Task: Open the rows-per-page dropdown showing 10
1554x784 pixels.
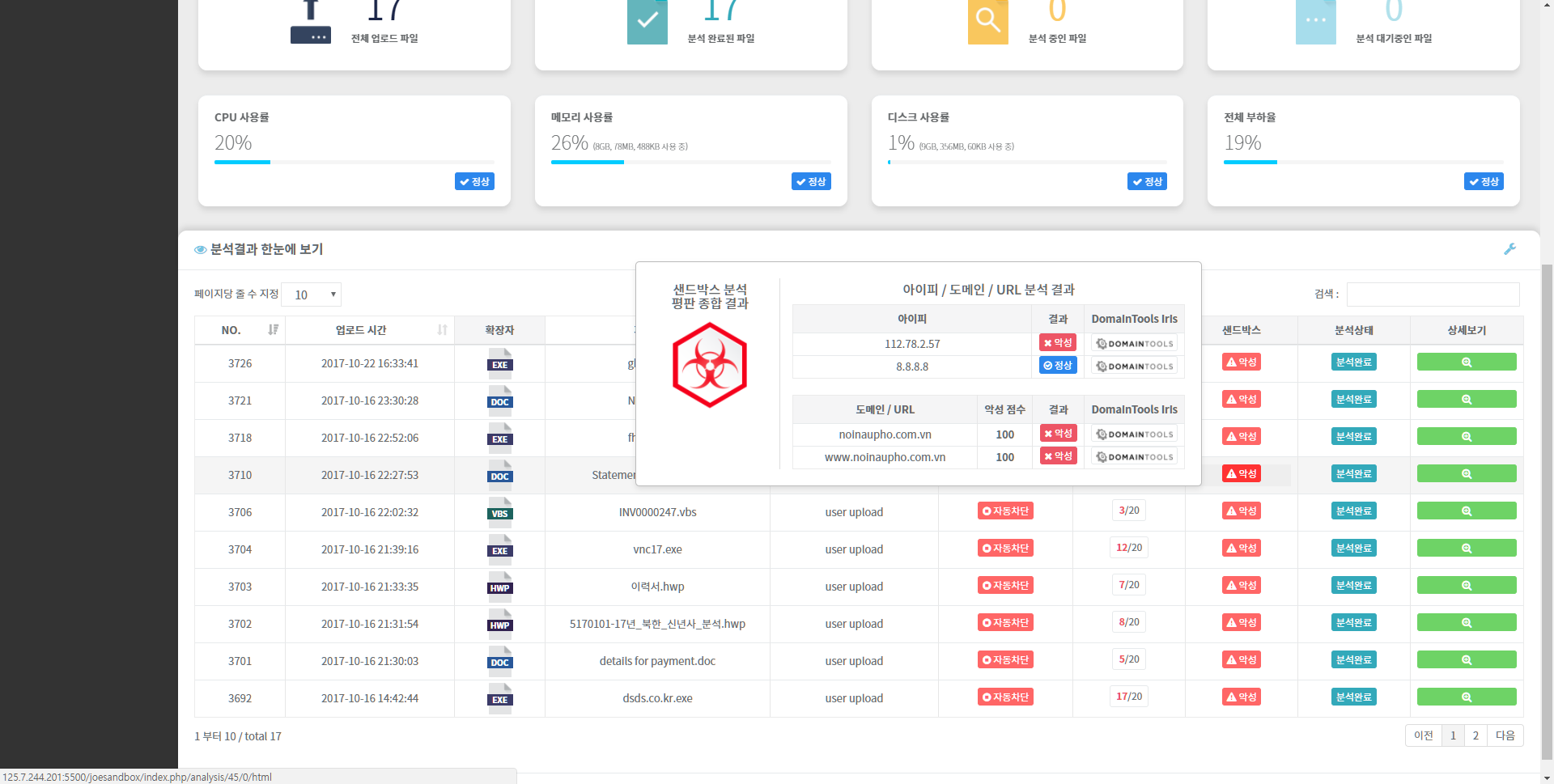Action: 312,295
